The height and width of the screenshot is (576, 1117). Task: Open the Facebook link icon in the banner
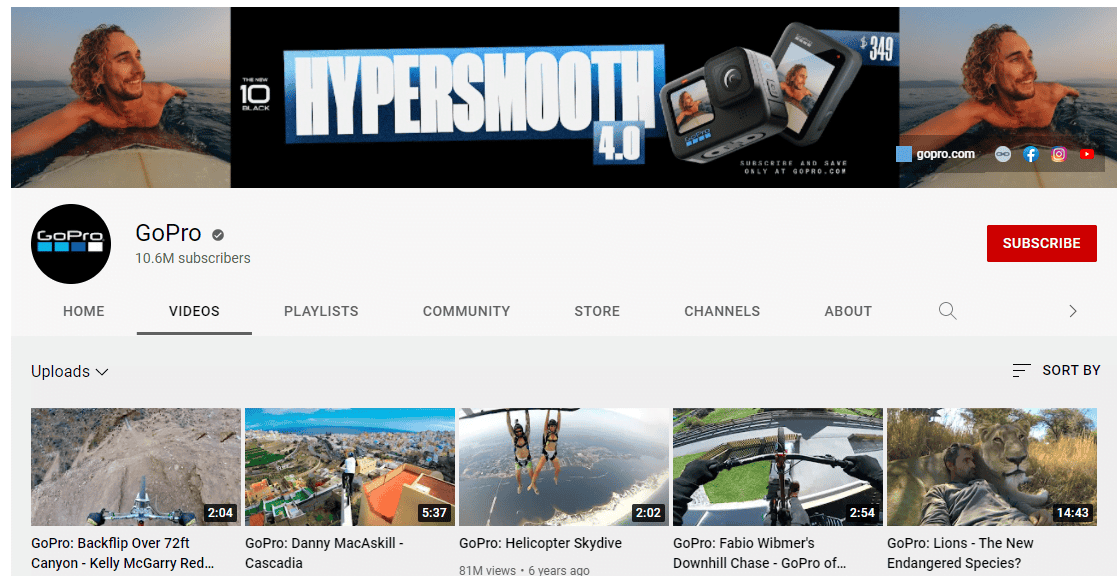coord(1031,154)
